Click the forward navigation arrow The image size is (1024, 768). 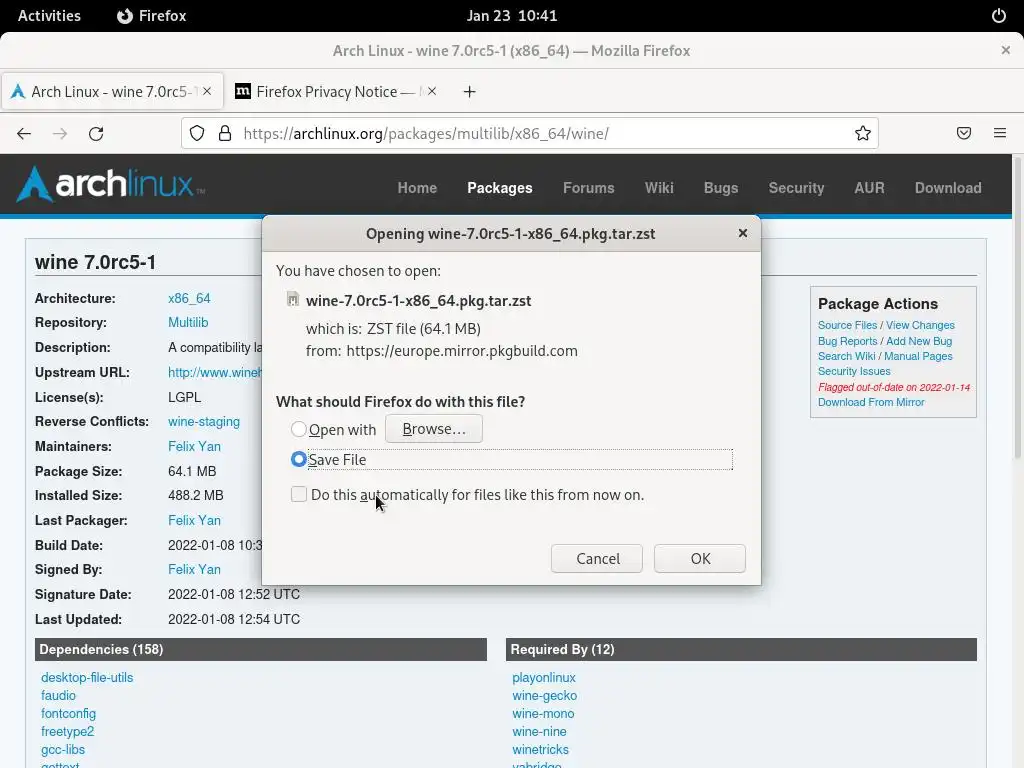tap(60, 134)
